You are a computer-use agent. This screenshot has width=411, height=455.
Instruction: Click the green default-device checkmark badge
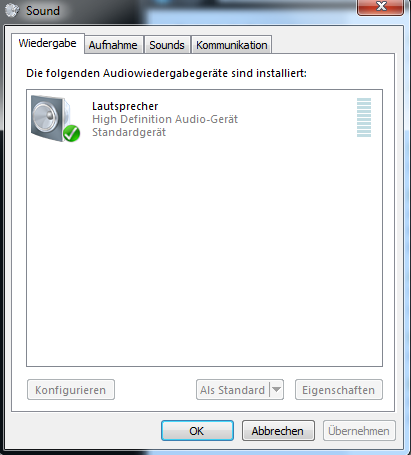72,133
